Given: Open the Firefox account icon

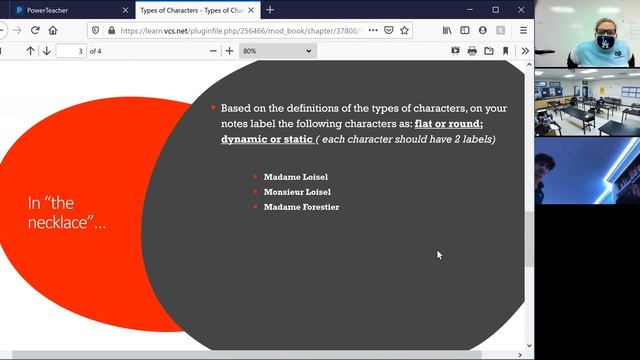Looking at the screenshot, I should (x=482, y=30).
